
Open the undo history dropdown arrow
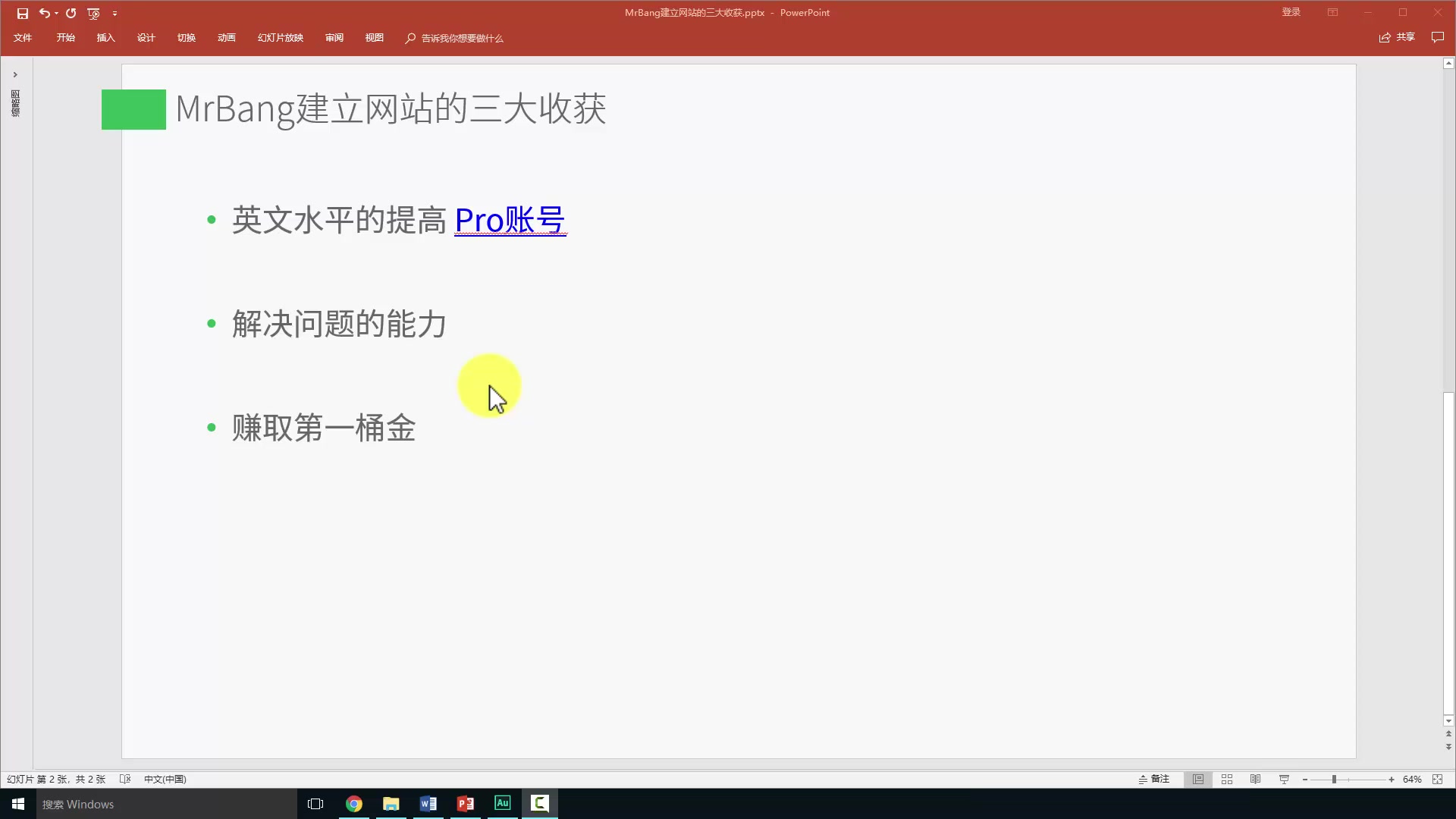(x=56, y=13)
